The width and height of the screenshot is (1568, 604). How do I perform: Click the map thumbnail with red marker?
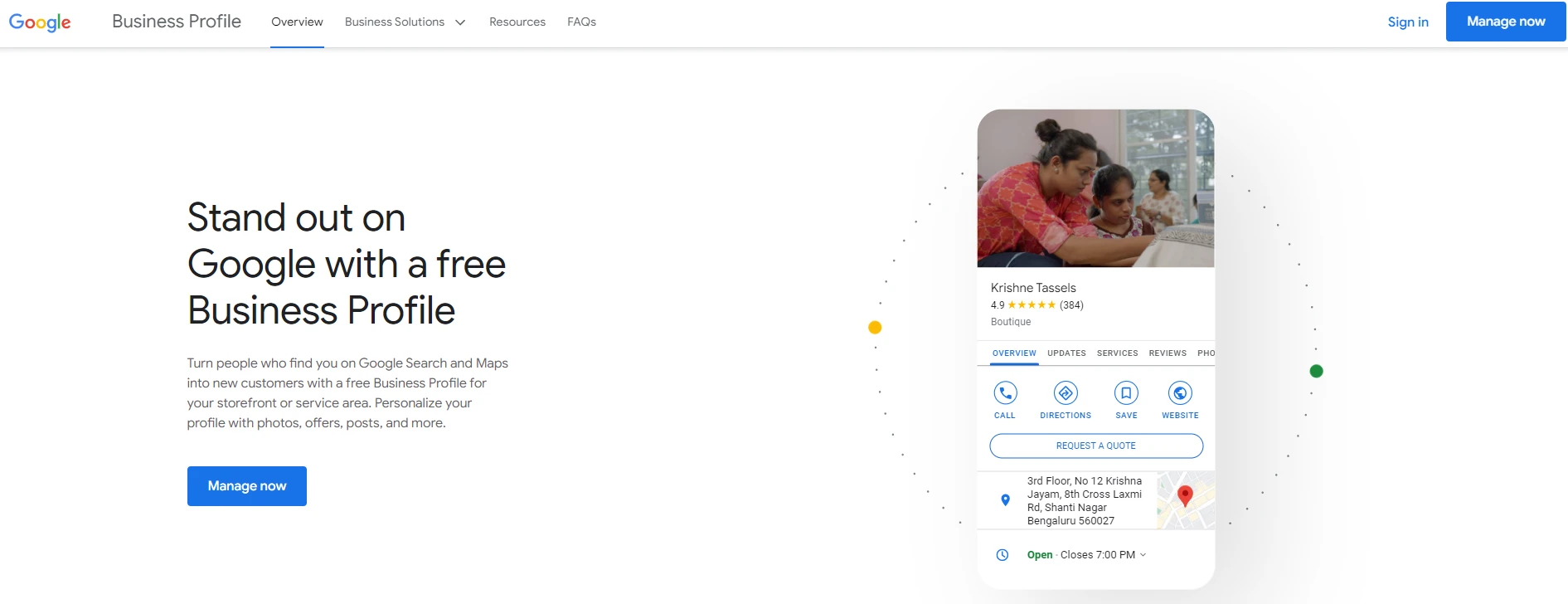[1186, 500]
